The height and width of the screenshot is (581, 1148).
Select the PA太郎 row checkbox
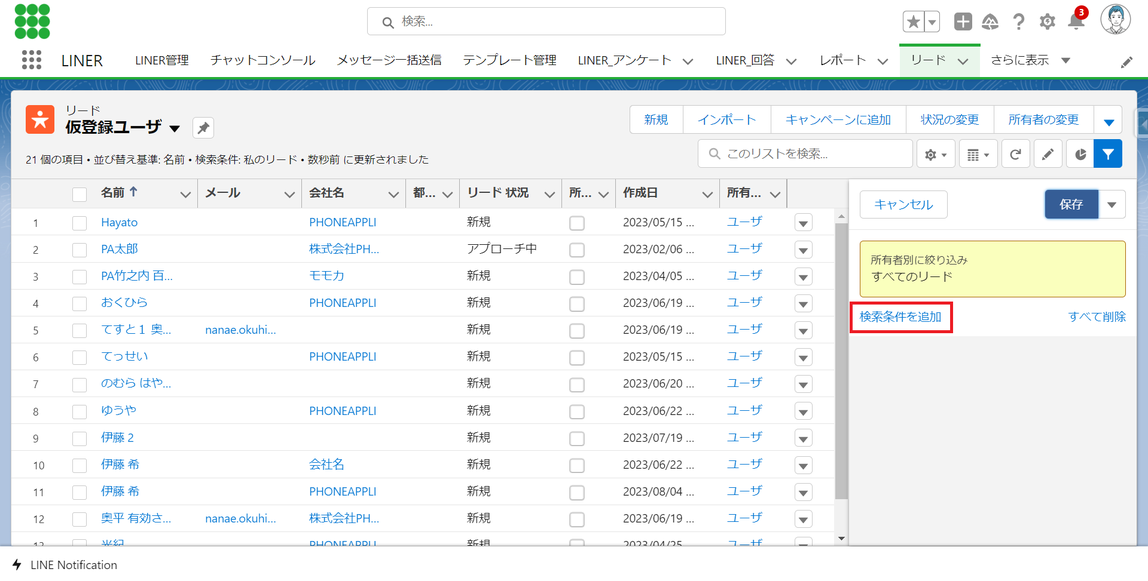tap(79, 250)
